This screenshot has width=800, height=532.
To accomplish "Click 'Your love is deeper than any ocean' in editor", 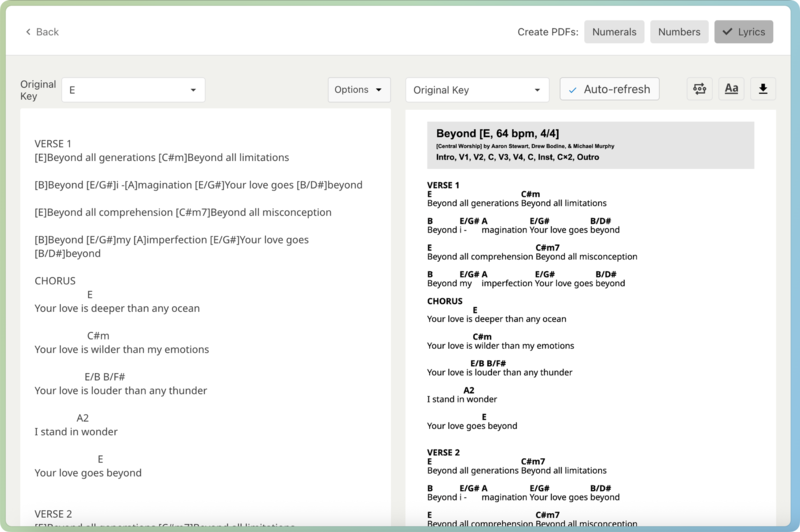I will tap(117, 309).
